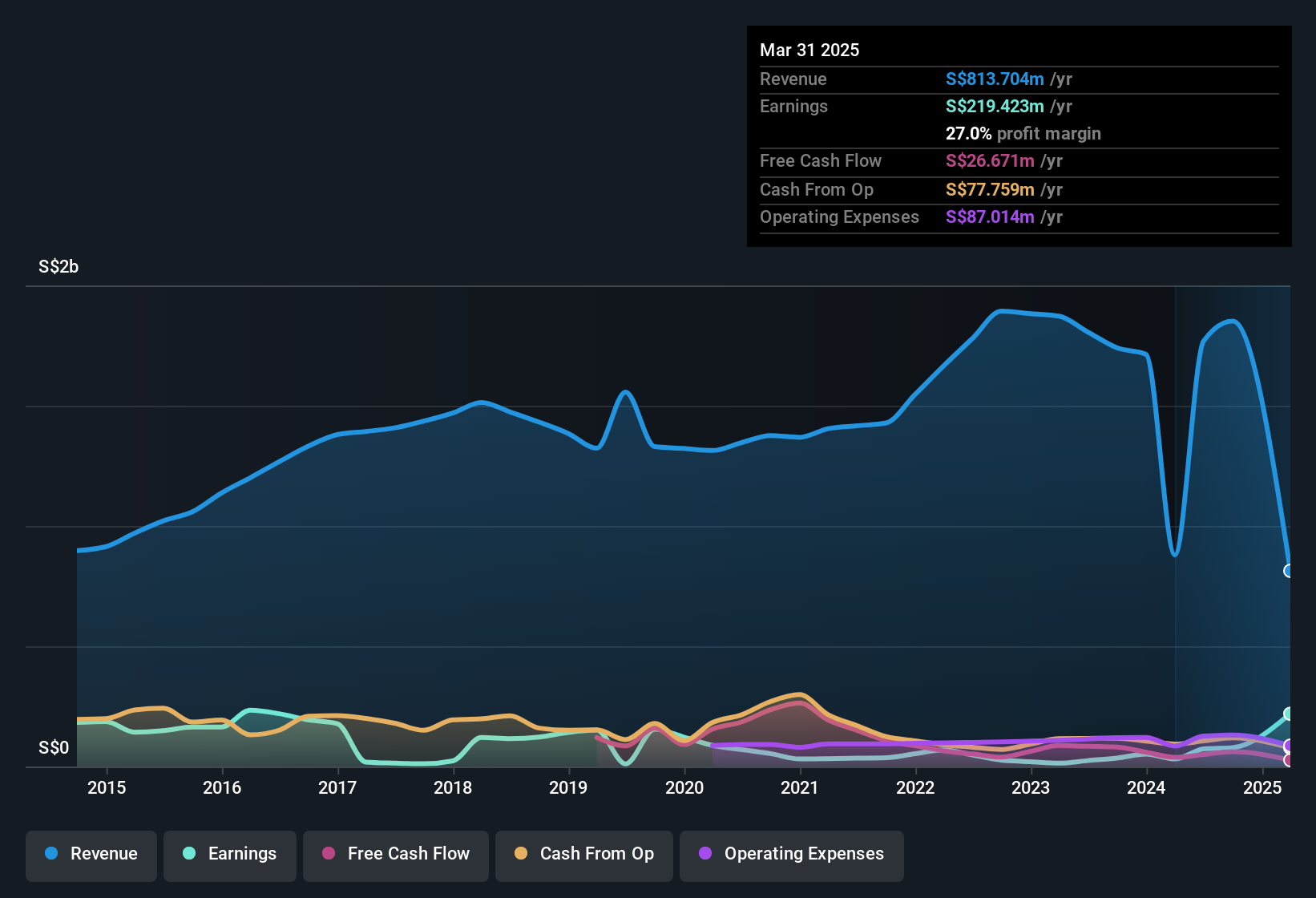
Task: Click the earnings value S$219.423m
Action: point(995,106)
